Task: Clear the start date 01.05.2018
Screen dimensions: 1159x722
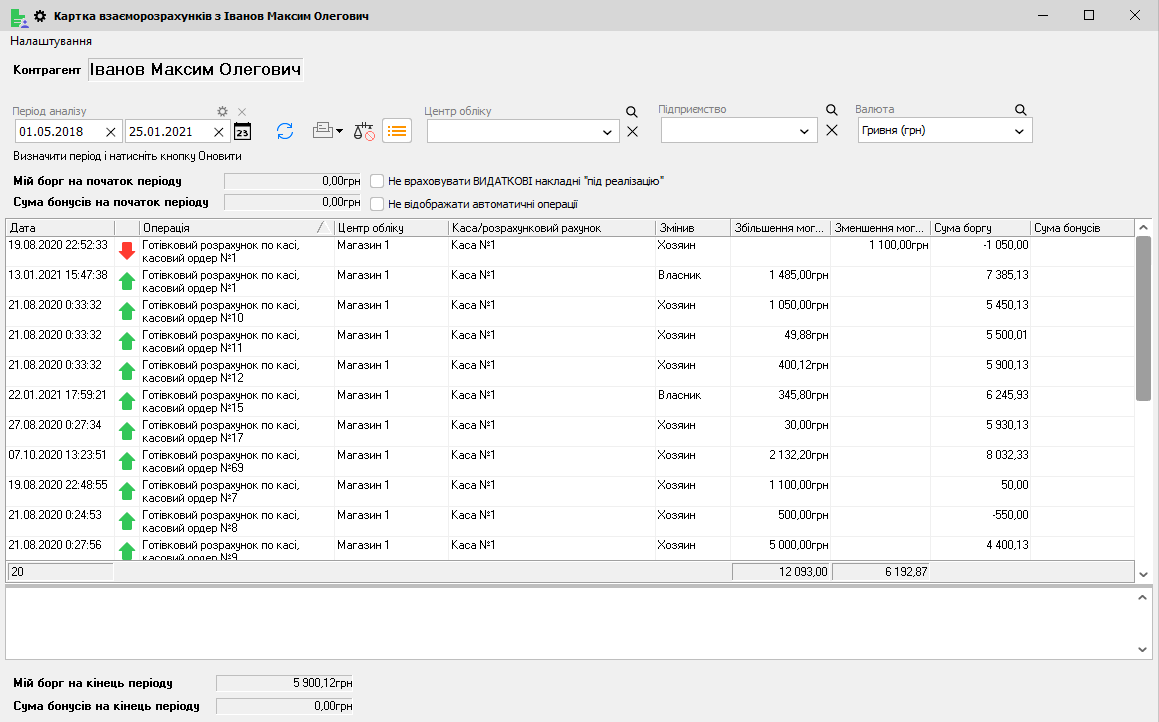Action: click(x=111, y=131)
